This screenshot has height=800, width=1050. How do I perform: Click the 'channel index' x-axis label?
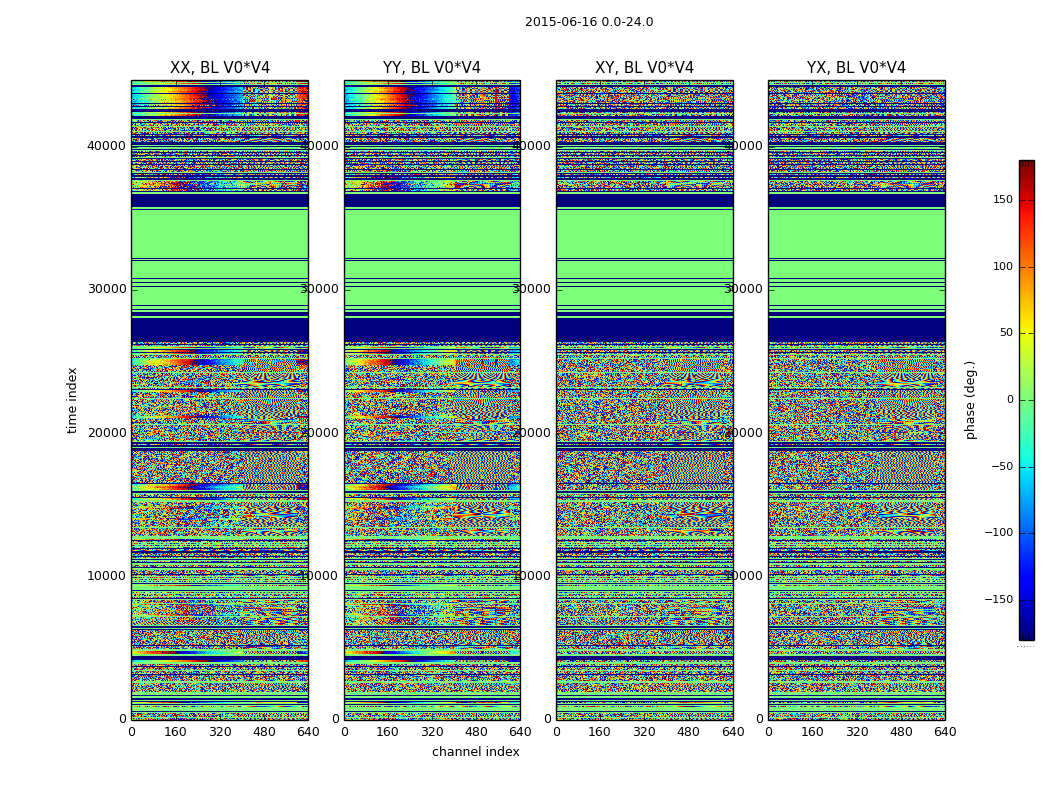475,752
